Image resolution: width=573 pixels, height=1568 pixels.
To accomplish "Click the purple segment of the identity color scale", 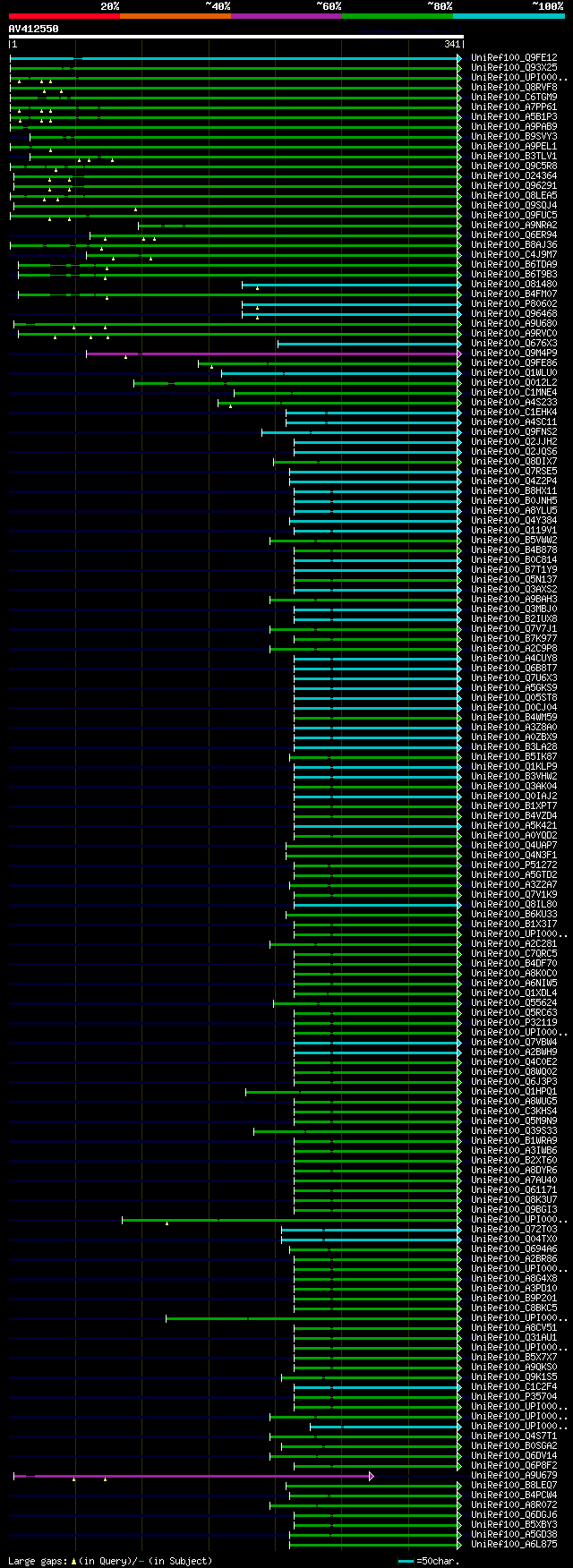I will pyautogui.click(x=286, y=16).
